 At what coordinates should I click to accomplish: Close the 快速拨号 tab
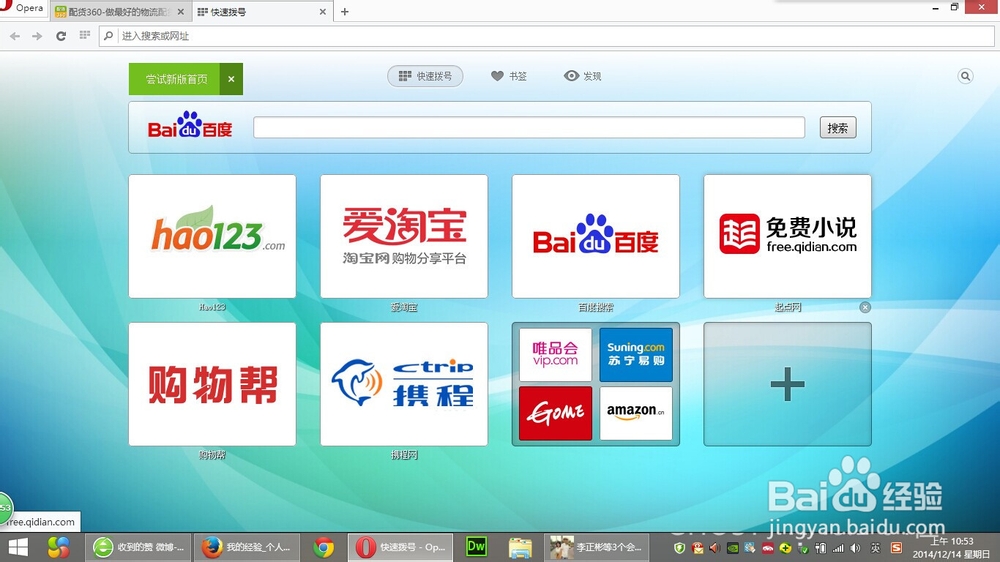coord(323,11)
